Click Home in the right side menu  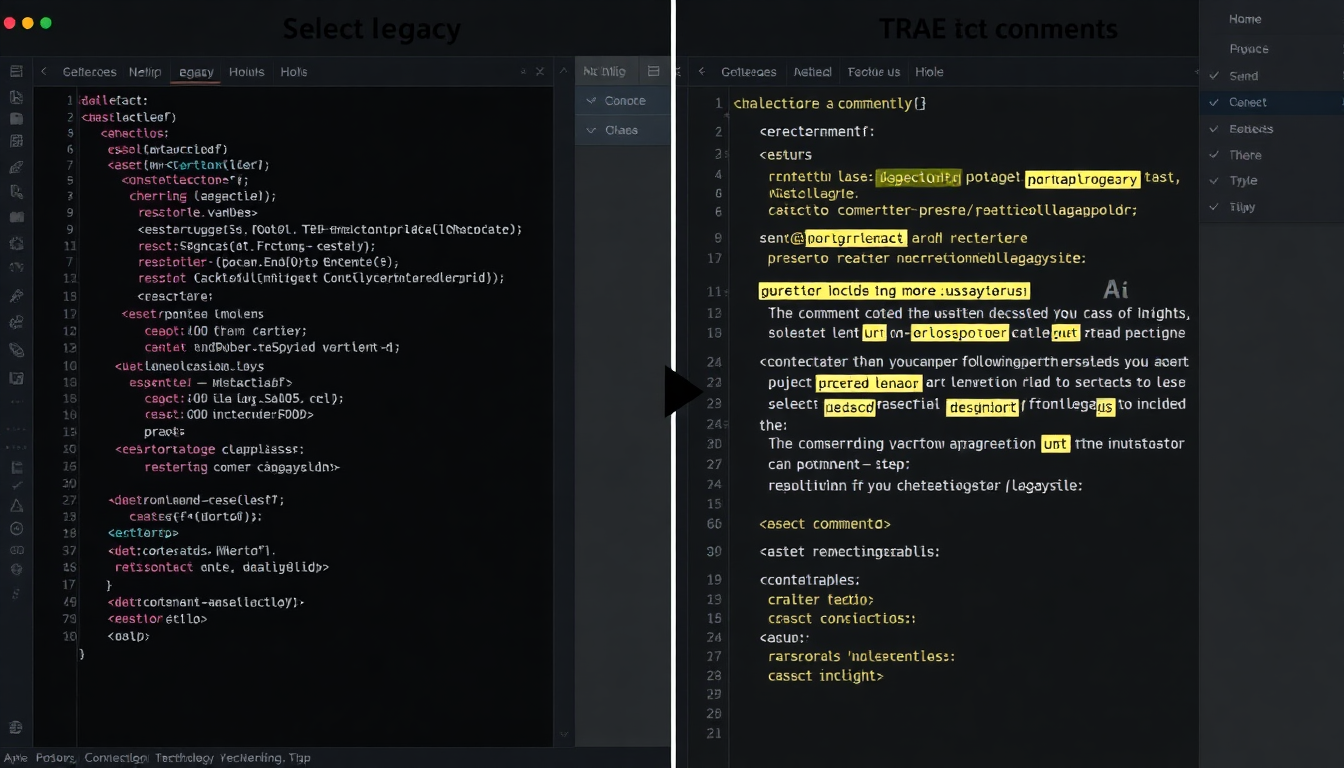[x=1245, y=19]
